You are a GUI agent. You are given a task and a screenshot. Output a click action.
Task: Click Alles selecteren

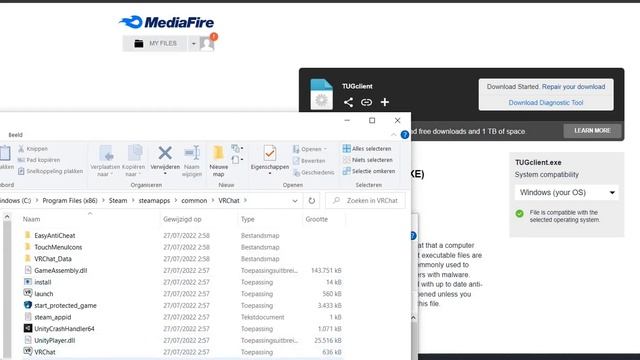367,149
